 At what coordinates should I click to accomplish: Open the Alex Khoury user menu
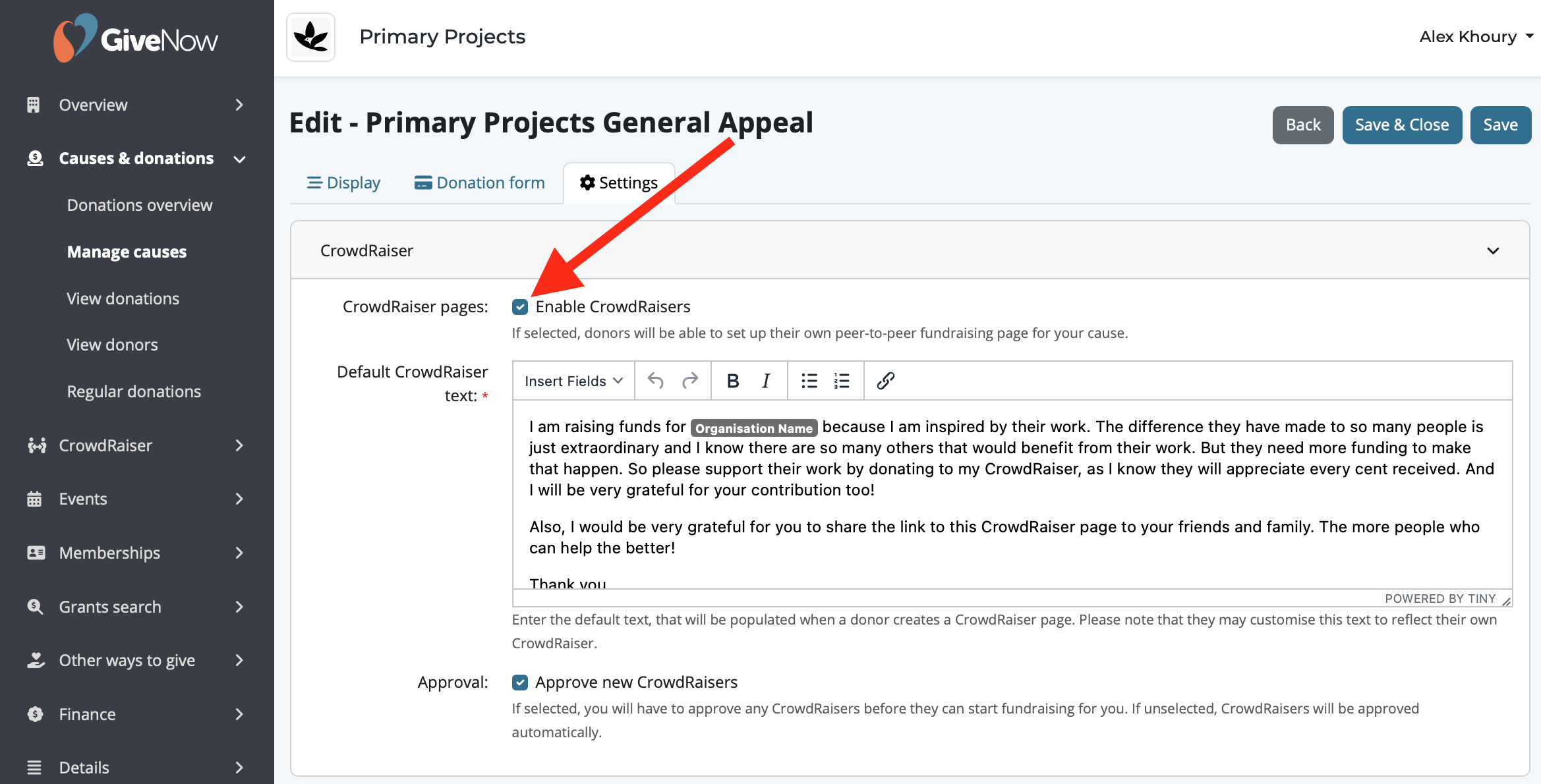click(x=1476, y=37)
